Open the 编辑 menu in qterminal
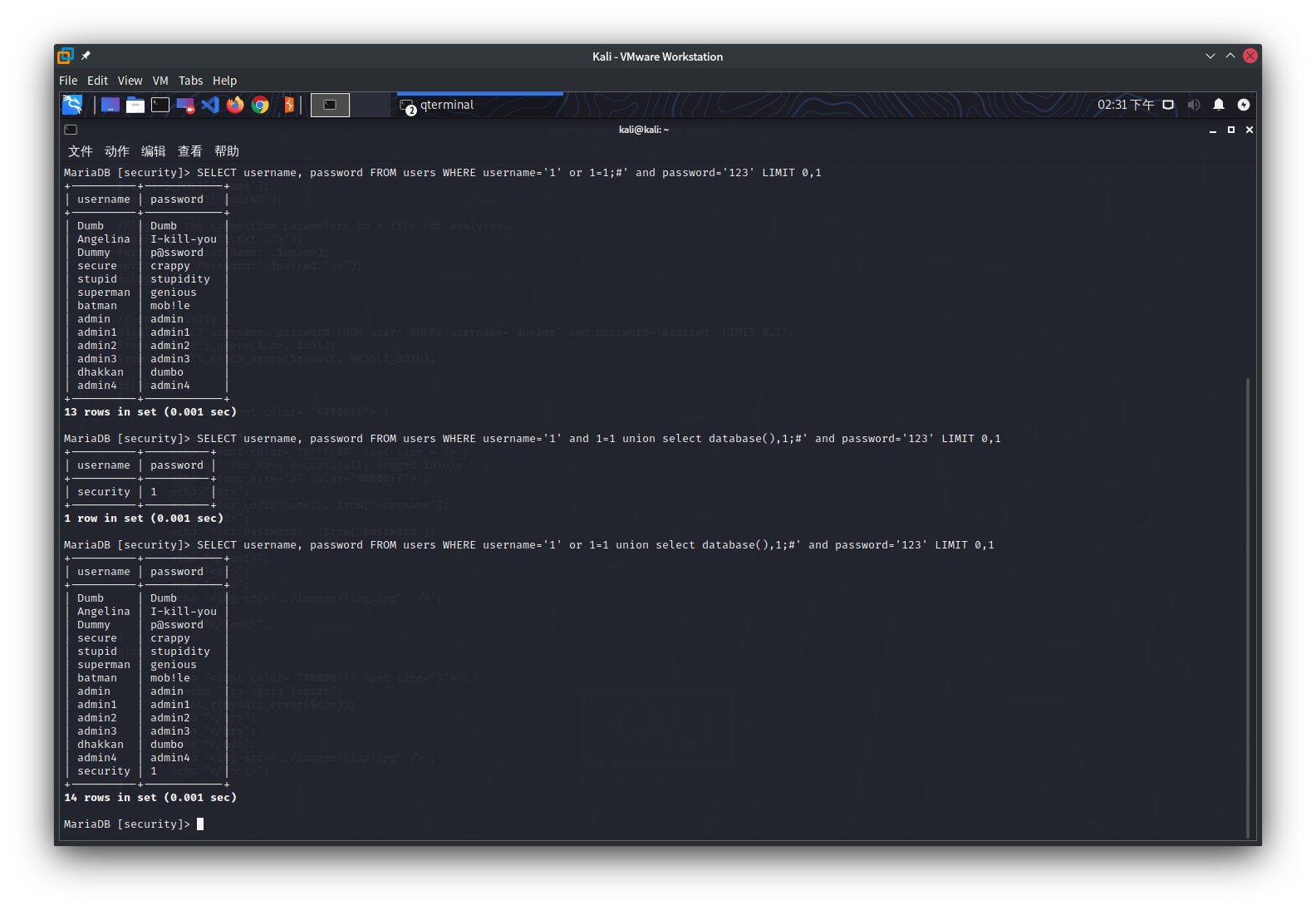The height and width of the screenshot is (910, 1316). point(154,151)
